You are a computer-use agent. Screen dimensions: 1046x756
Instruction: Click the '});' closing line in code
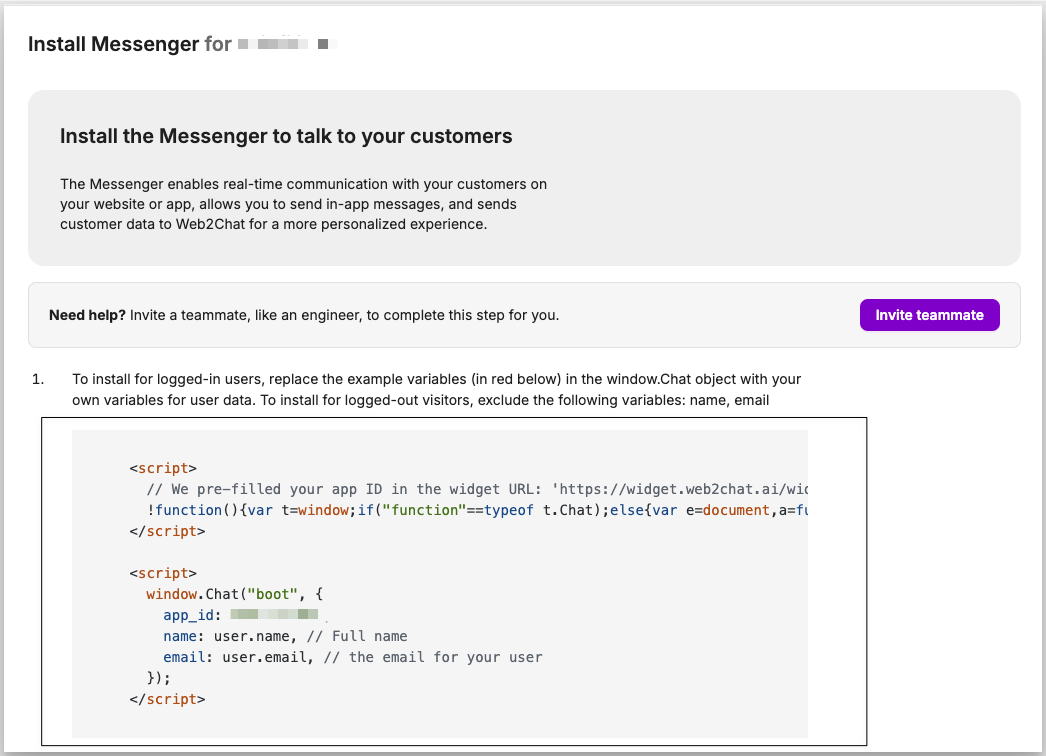(159, 678)
